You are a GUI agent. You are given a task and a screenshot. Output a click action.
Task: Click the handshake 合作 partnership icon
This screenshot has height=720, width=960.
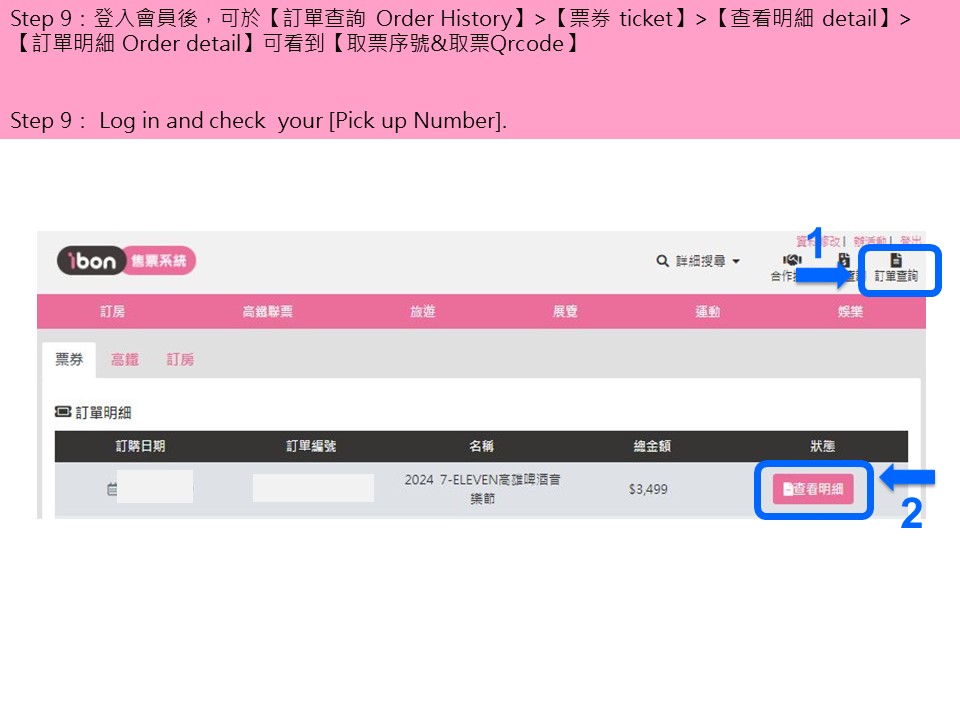(x=792, y=260)
